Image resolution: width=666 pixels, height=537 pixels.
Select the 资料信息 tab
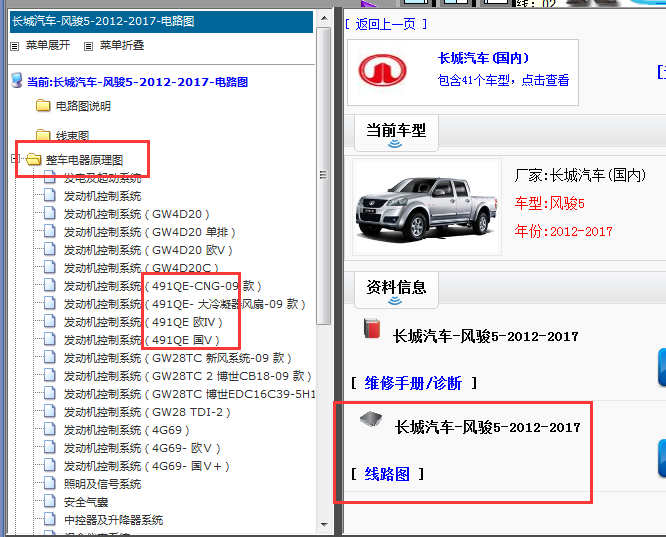pos(396,290)
